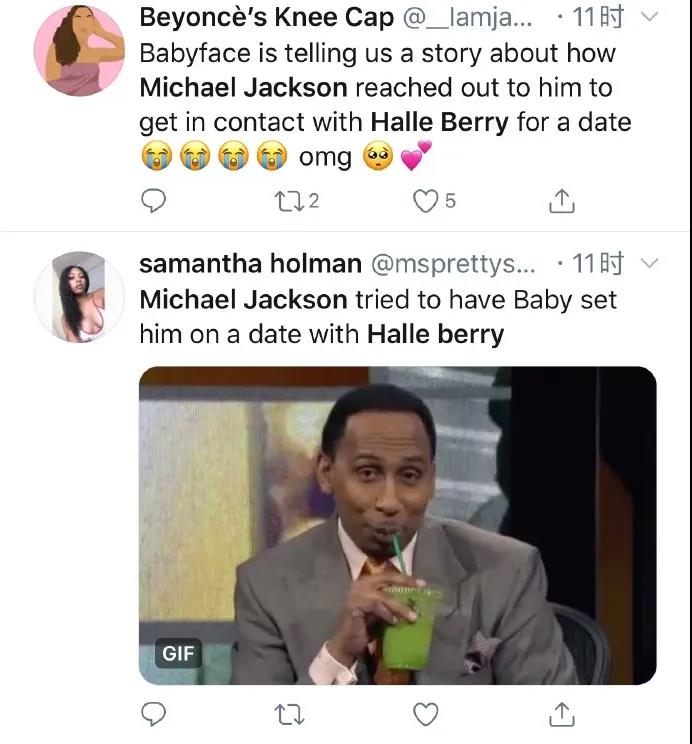Screen dimensions: 692x744
Task: Reply to samantha holman's tweet
Action: pyautogui.click(x=153, y=714)
